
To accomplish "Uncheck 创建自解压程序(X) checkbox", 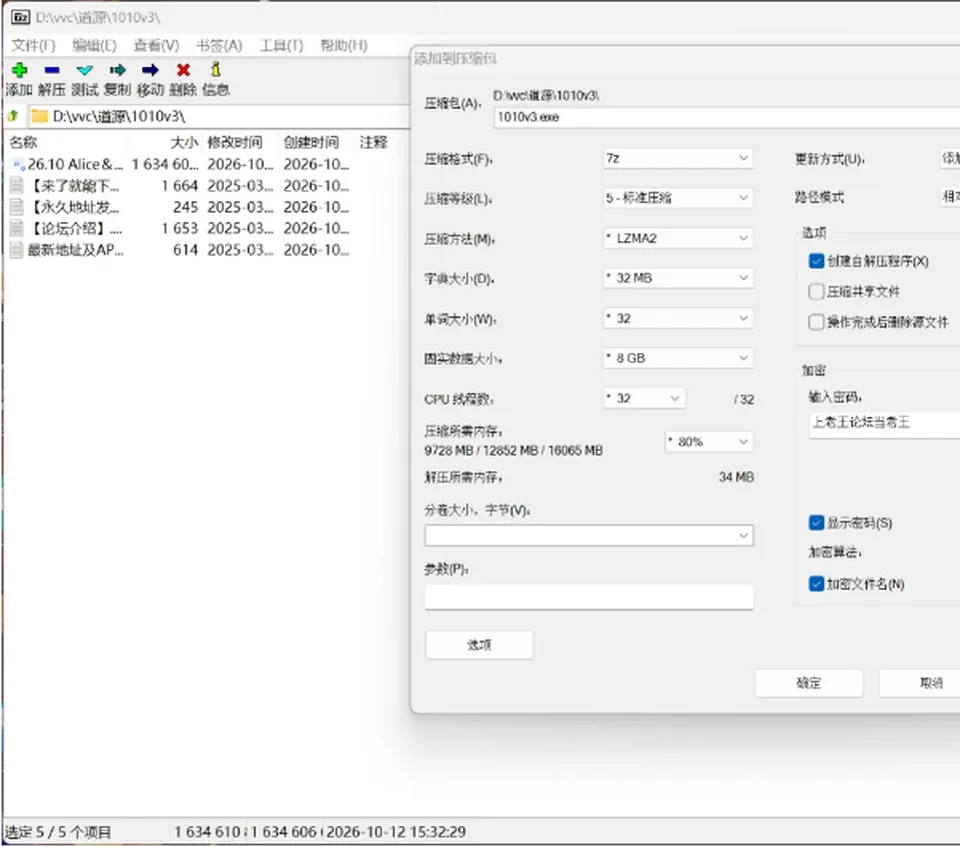I will [x=816, y=262].
